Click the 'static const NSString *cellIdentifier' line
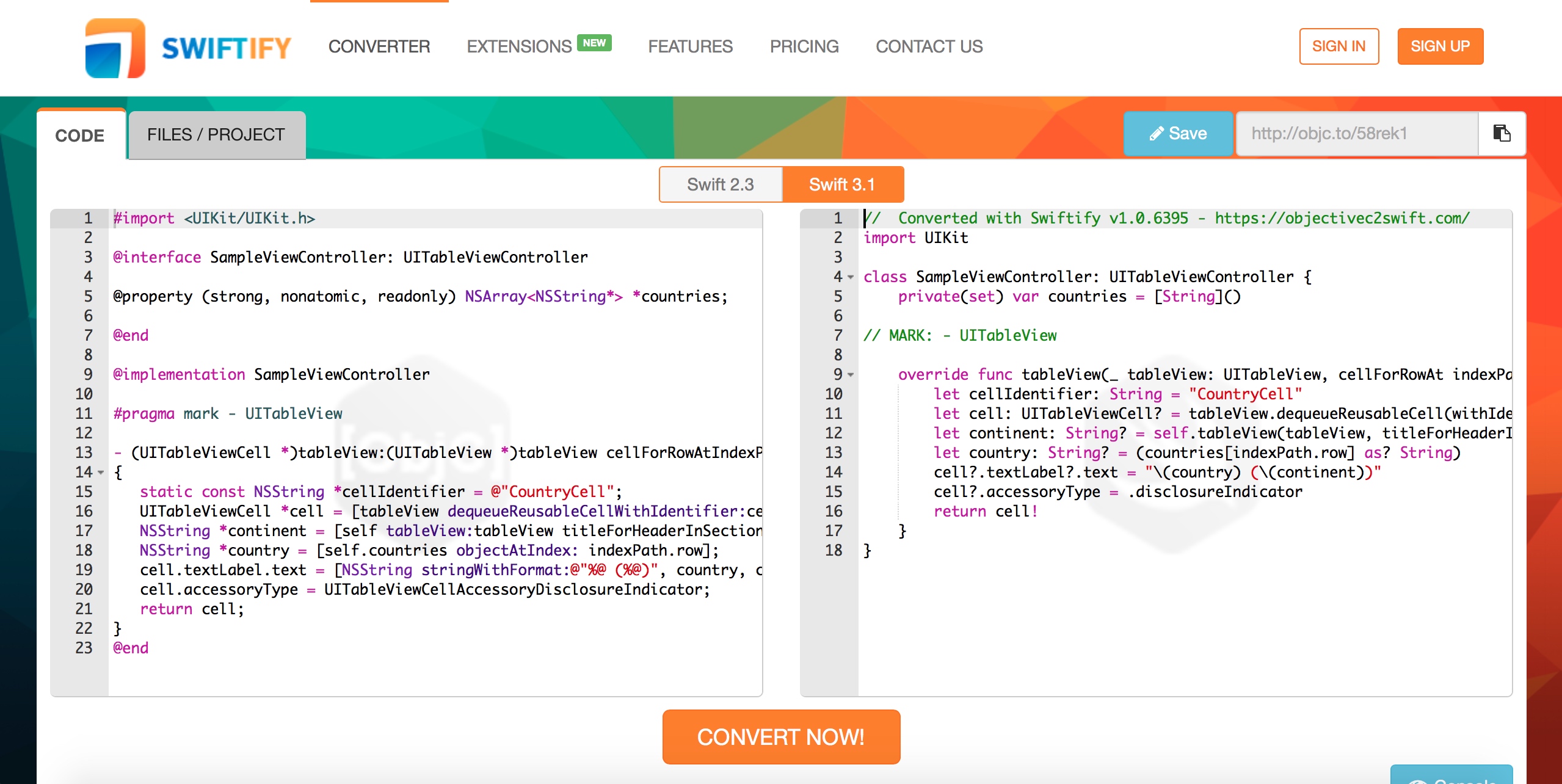Screen dimensions: 1562x784 pos(381,492)
